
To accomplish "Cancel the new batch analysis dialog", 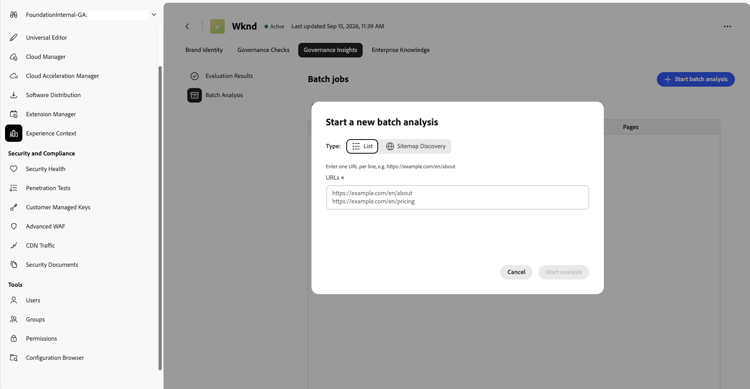I will click(516, 272).
